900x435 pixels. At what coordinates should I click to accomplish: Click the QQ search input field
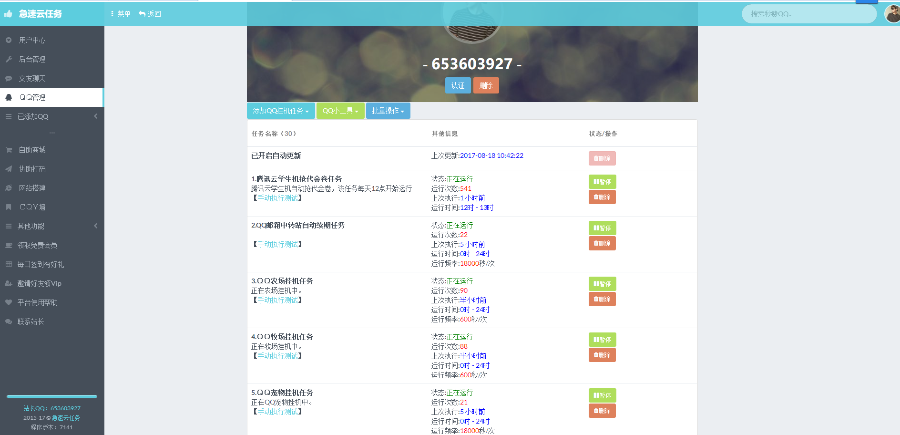point(810,13)
